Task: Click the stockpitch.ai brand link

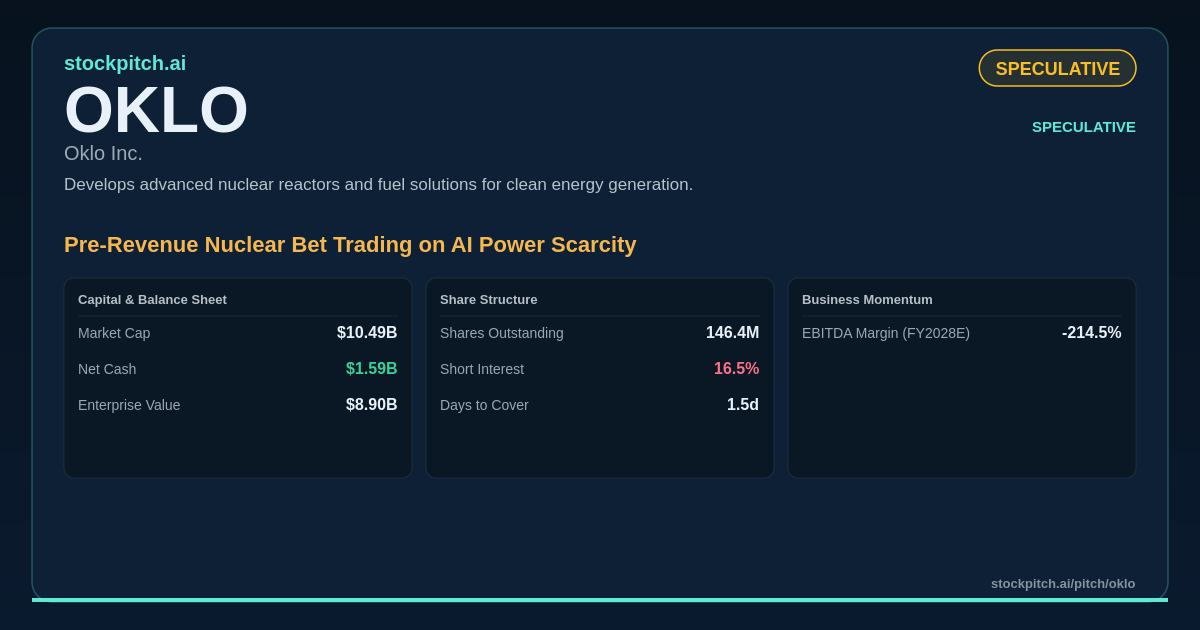Action: click(125, 63)
